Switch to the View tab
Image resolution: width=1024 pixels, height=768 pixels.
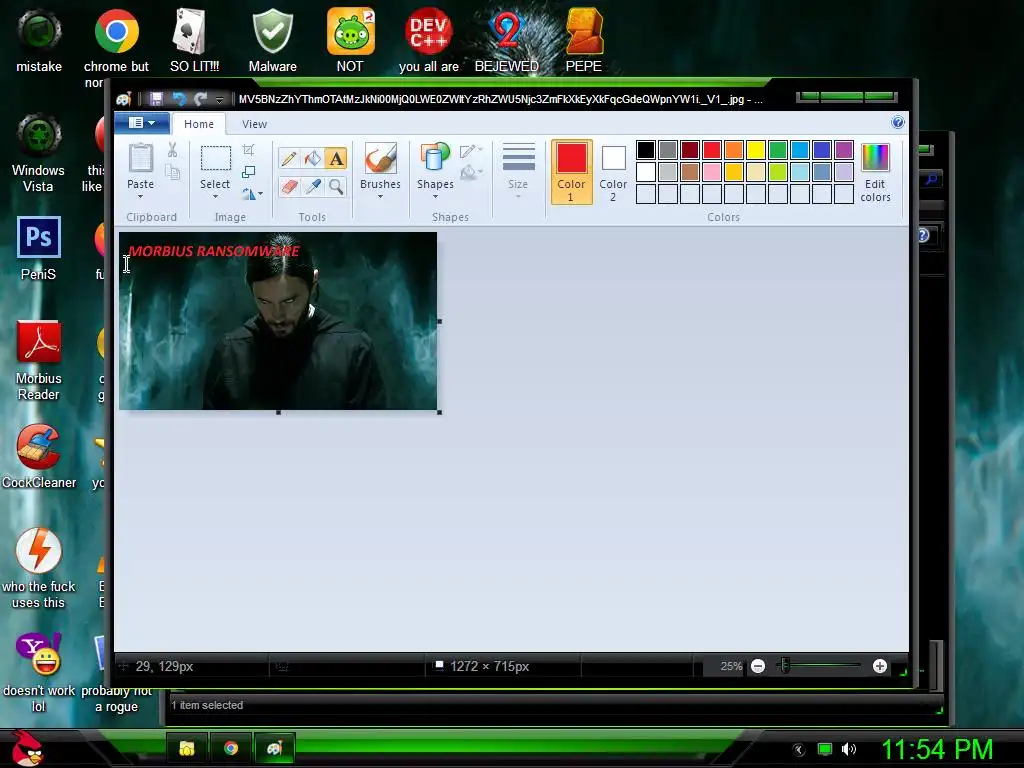[254, 124]
